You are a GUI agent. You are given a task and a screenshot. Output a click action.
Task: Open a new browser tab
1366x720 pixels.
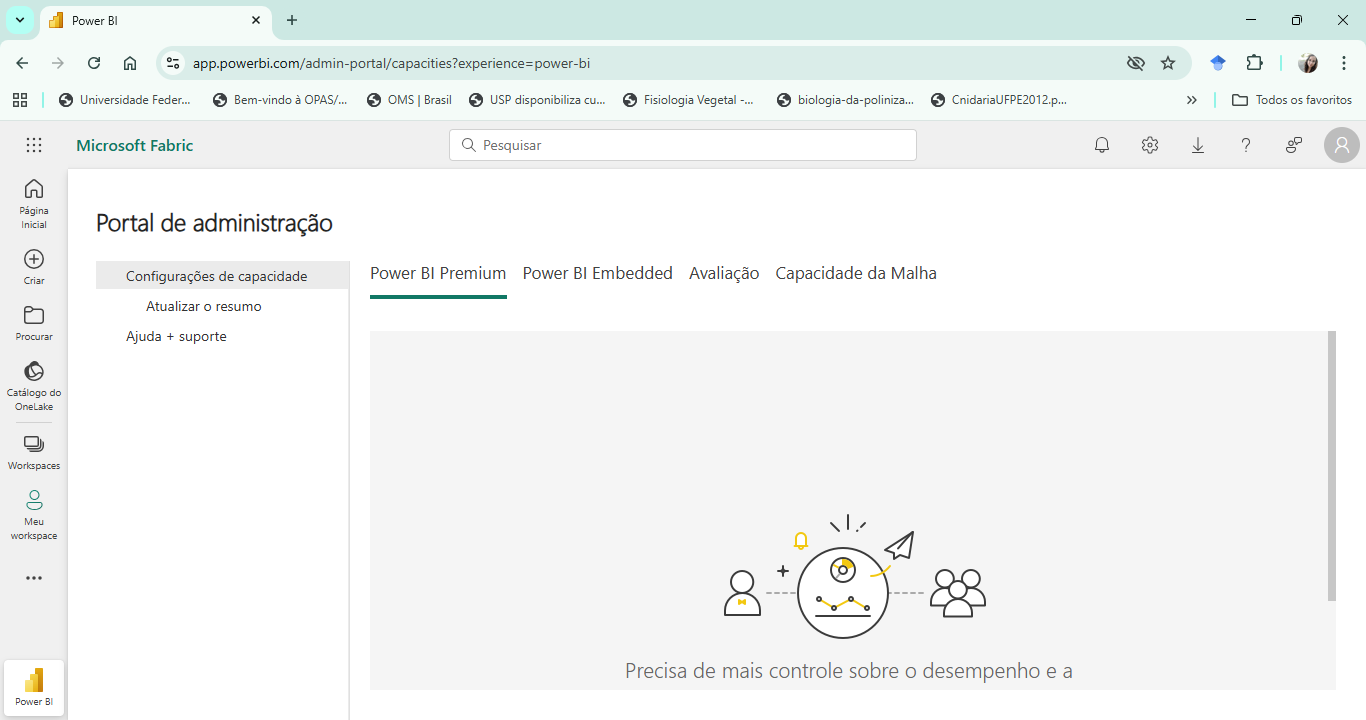point(292,20)
